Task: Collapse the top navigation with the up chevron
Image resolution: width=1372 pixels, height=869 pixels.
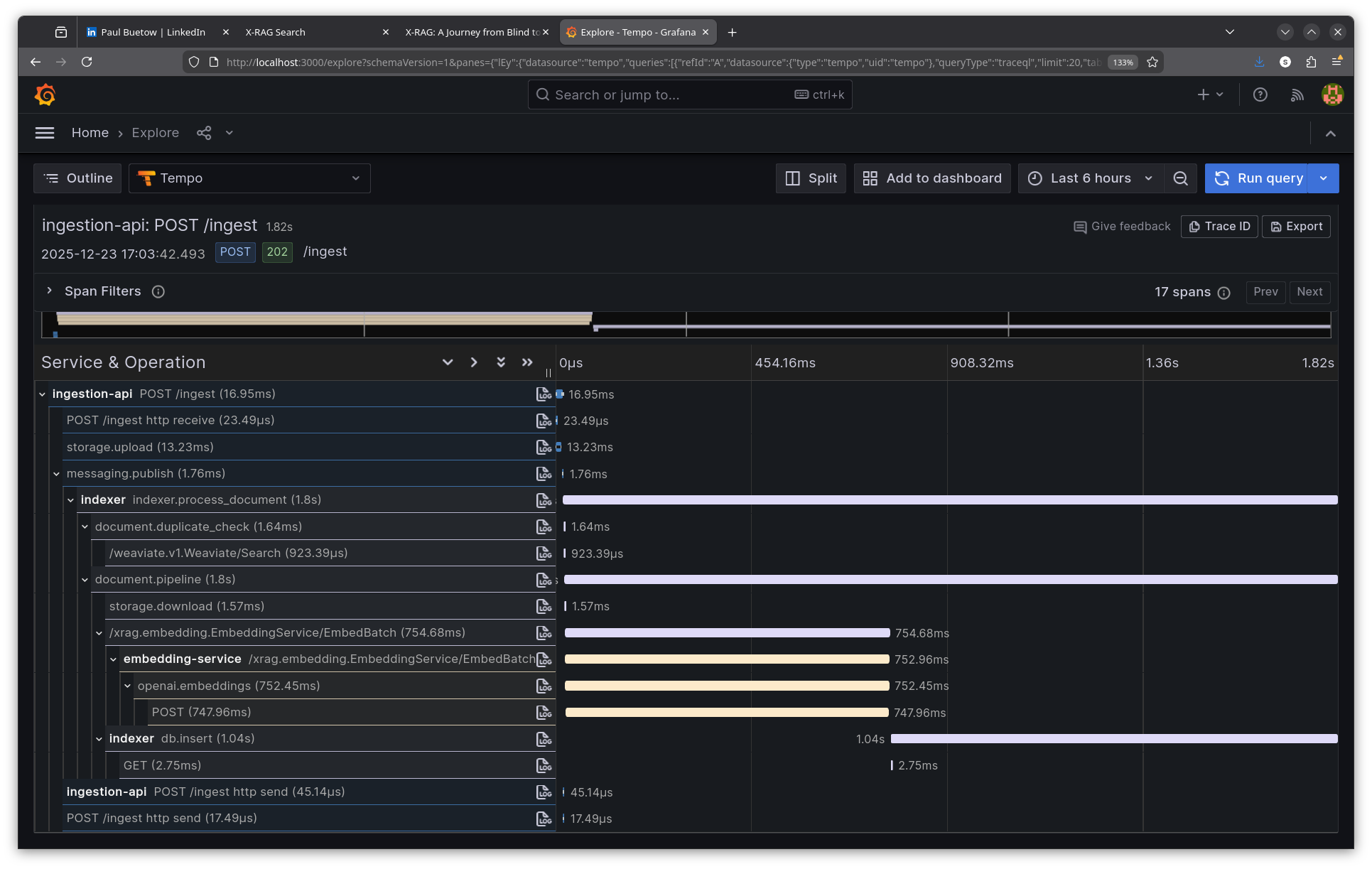Action: 1330,133
